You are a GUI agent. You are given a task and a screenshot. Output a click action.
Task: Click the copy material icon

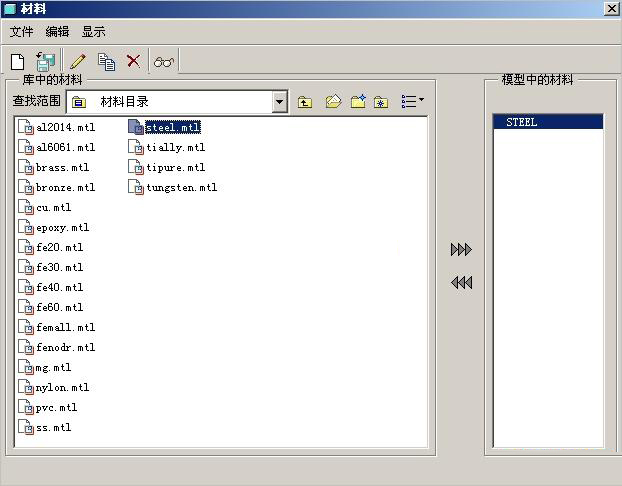(106, 62)
